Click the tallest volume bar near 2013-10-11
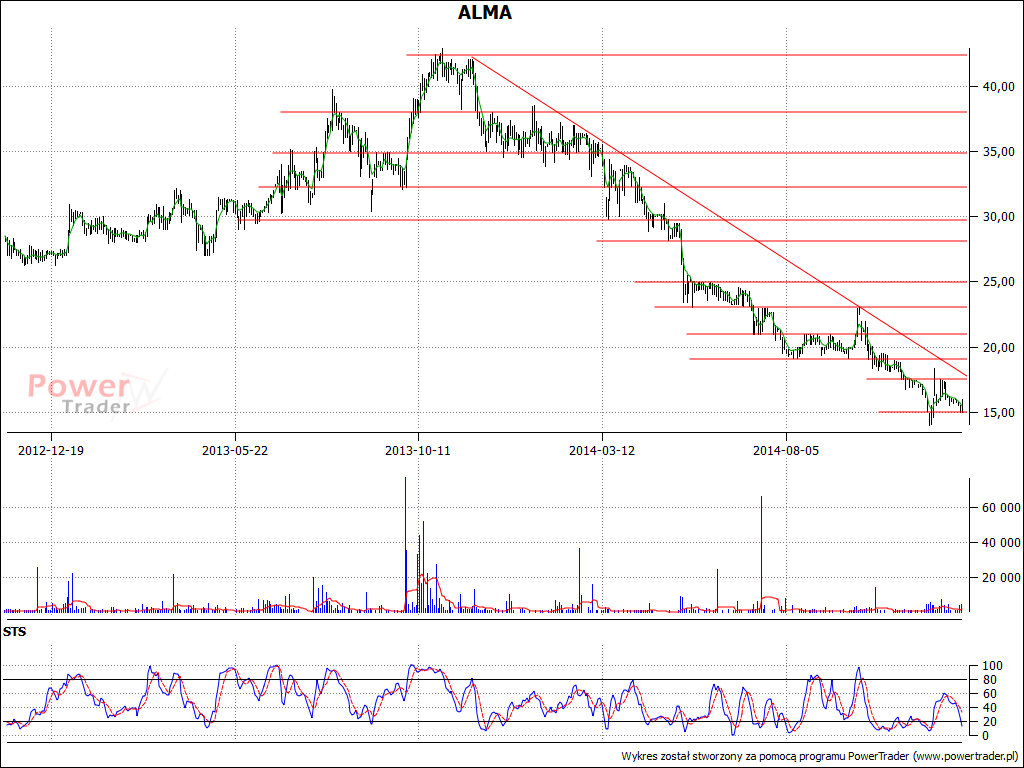The image size is (1024, 768). coord(406,544)
